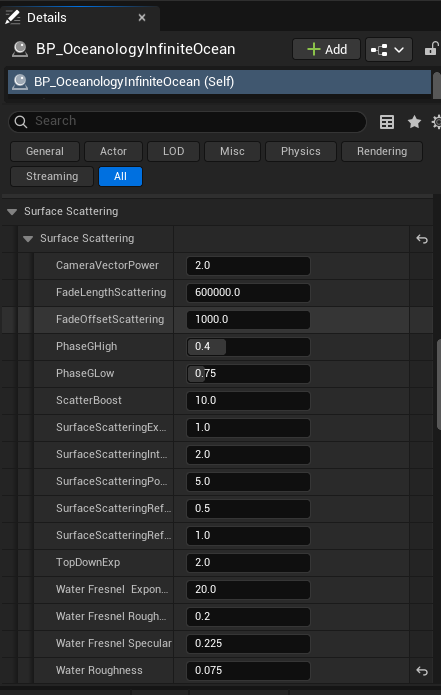Filter by Misc category

[232, 151]
